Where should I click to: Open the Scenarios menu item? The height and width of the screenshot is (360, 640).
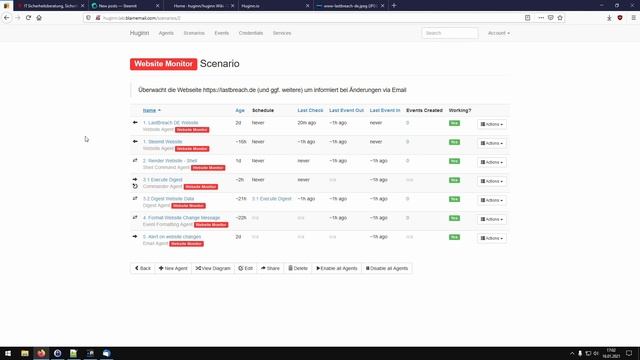(x=194, y=33)
